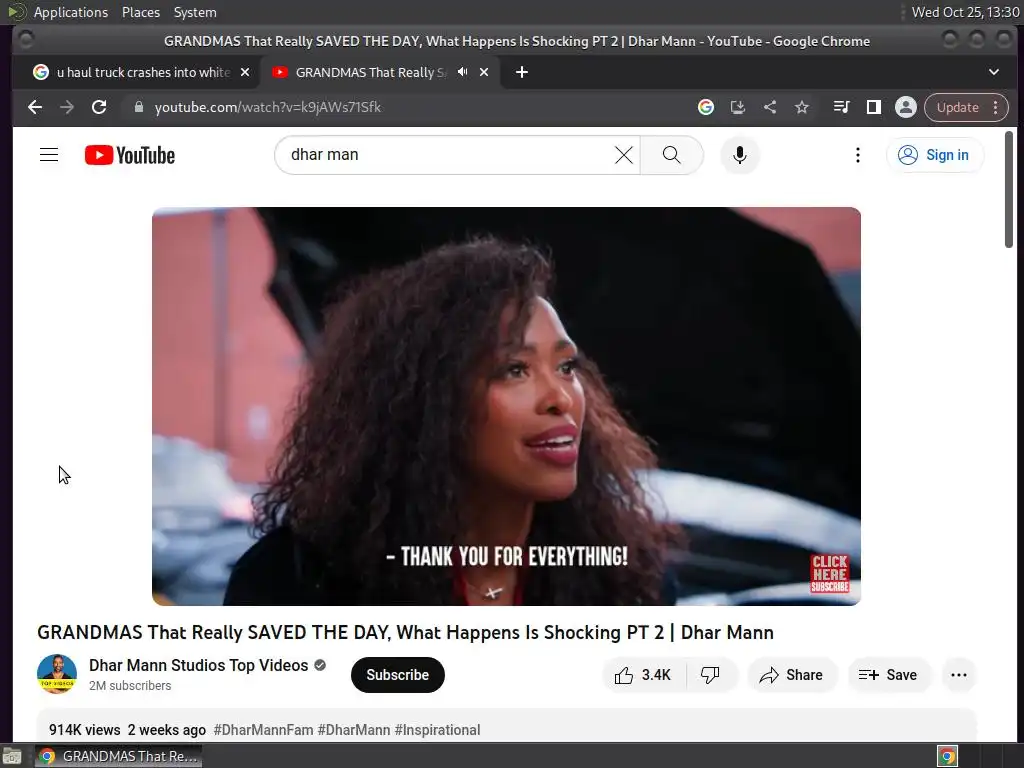Open Google icon in address bar
The height and width of the screenshot is (768, 1024).
(x=706, y=107)
